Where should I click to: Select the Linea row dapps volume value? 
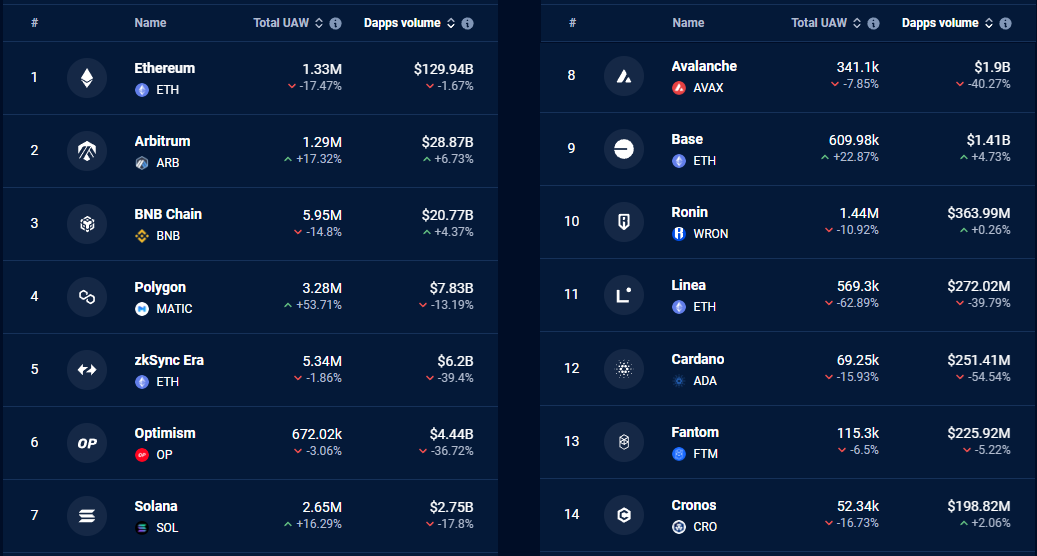978,286
